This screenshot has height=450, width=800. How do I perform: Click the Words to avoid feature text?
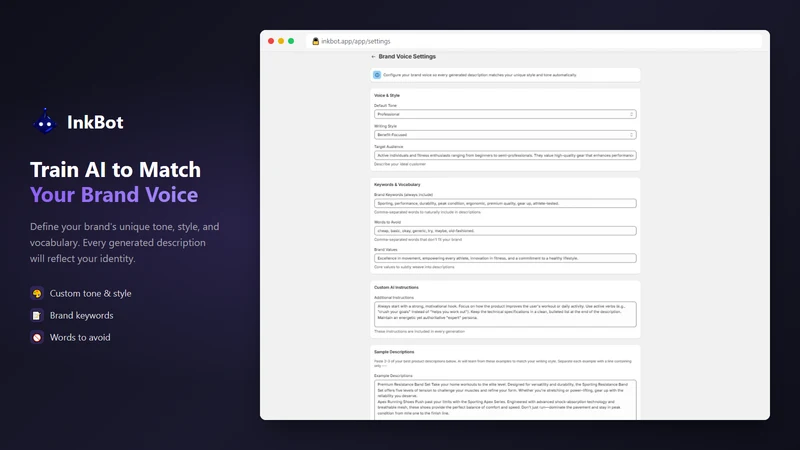click(80, 337)
